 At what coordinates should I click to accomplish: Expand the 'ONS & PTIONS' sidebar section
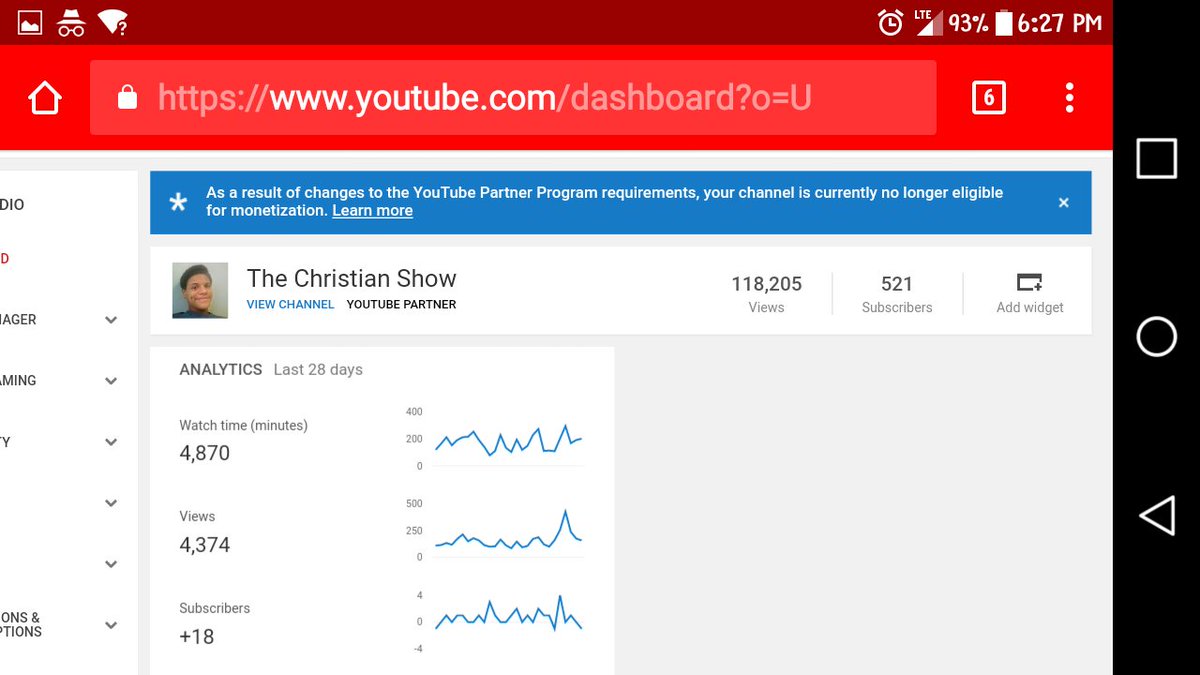[111, 625]
